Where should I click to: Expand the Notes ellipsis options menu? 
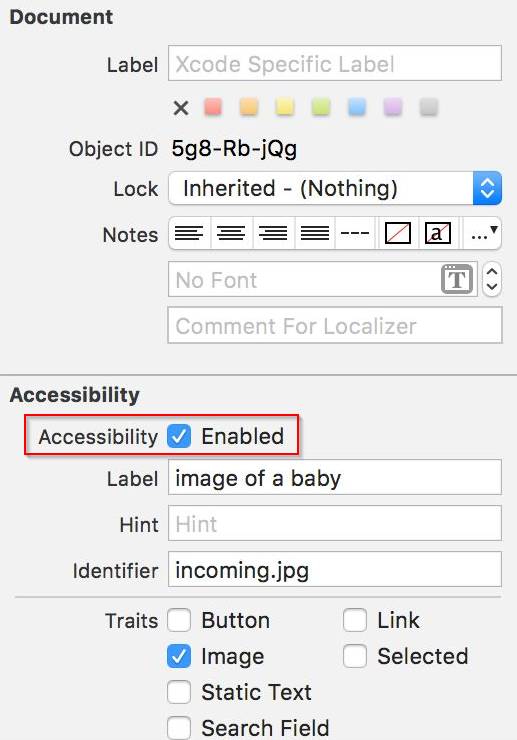(483, 233)
